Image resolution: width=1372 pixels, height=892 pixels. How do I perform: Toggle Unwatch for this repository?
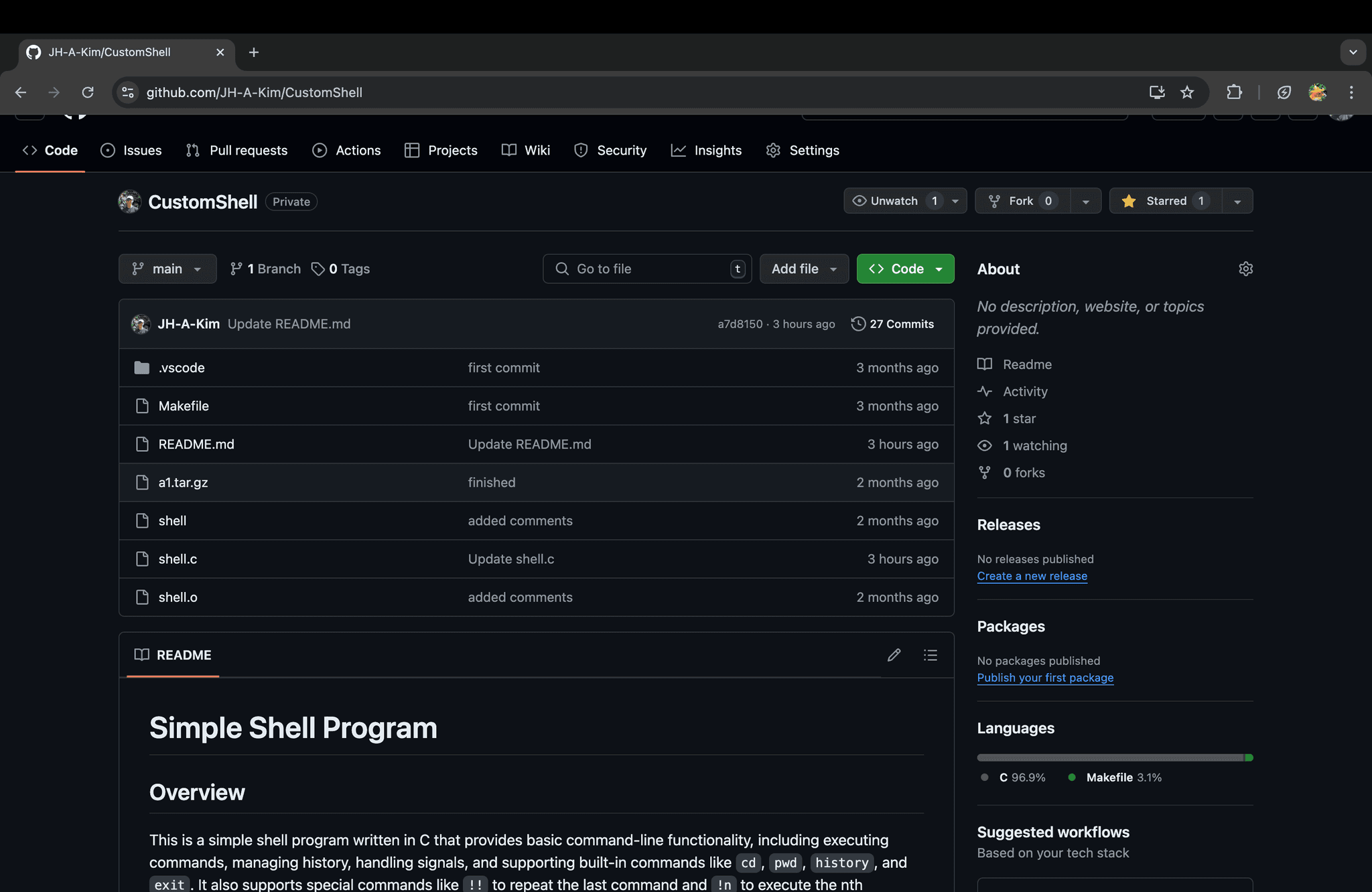click(894, 201)
